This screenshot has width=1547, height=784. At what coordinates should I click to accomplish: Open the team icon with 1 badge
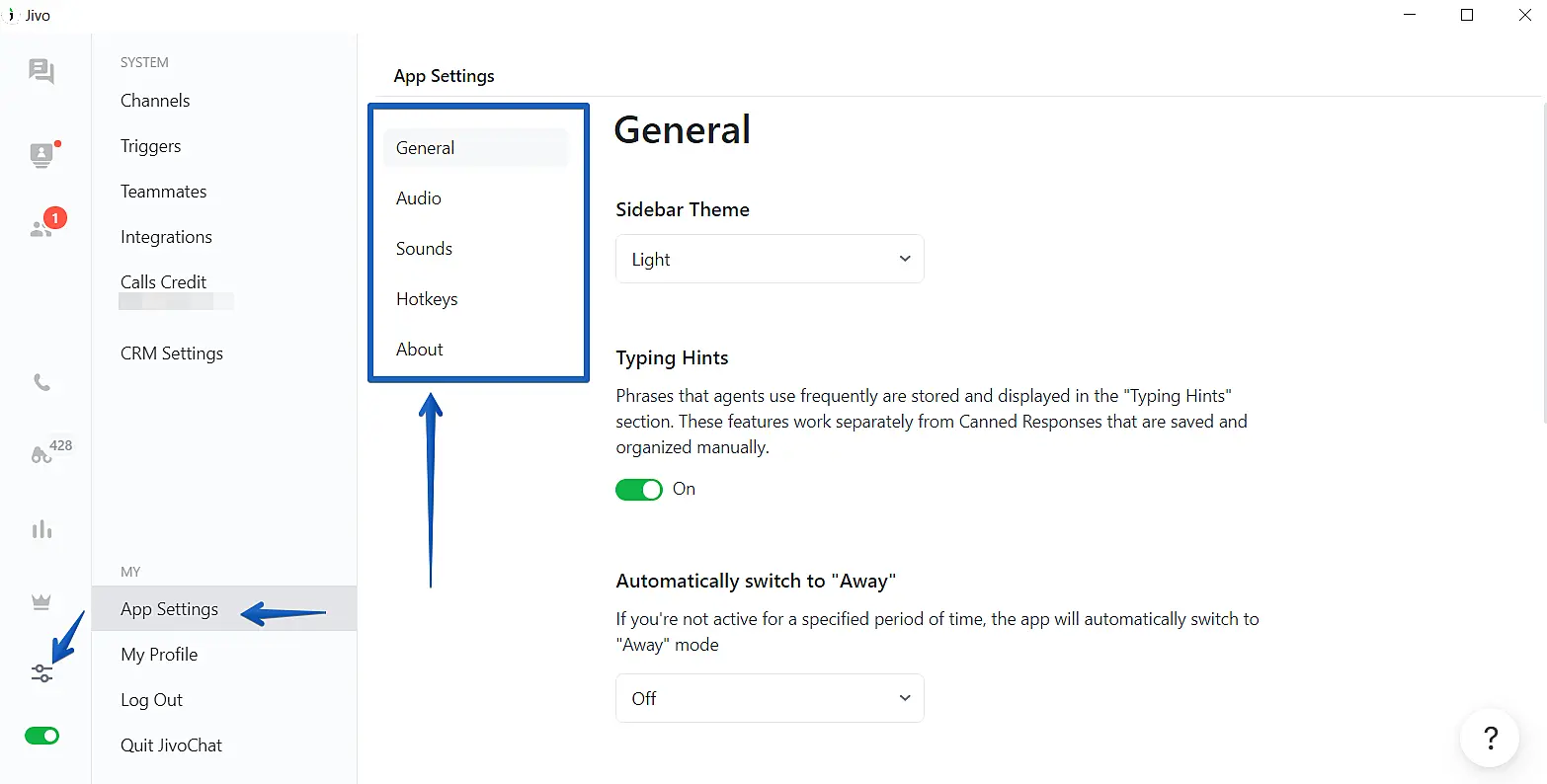[x=41, y=228]
